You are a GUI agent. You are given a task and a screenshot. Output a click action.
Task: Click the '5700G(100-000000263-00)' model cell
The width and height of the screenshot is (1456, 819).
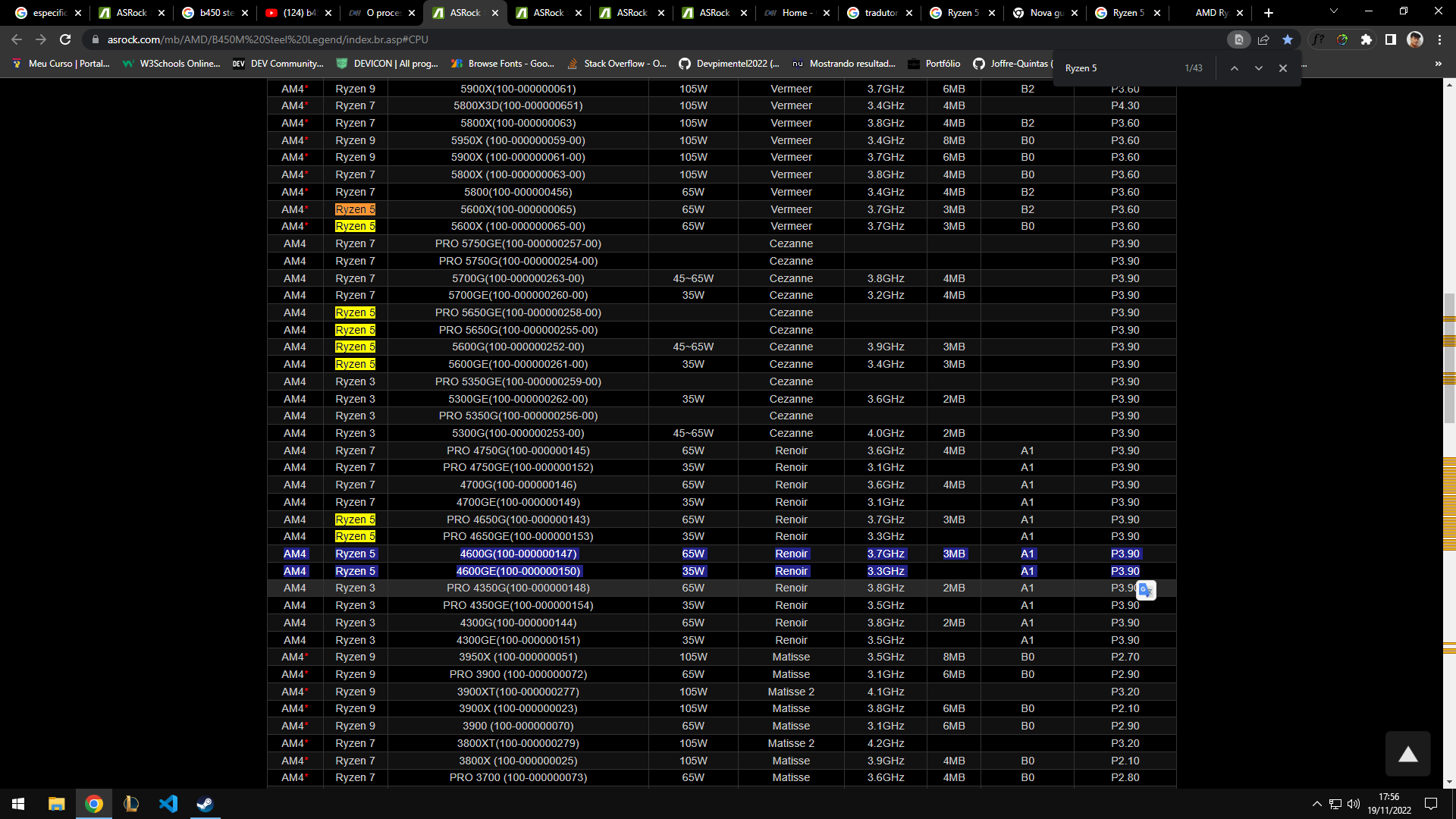point(518,278)
